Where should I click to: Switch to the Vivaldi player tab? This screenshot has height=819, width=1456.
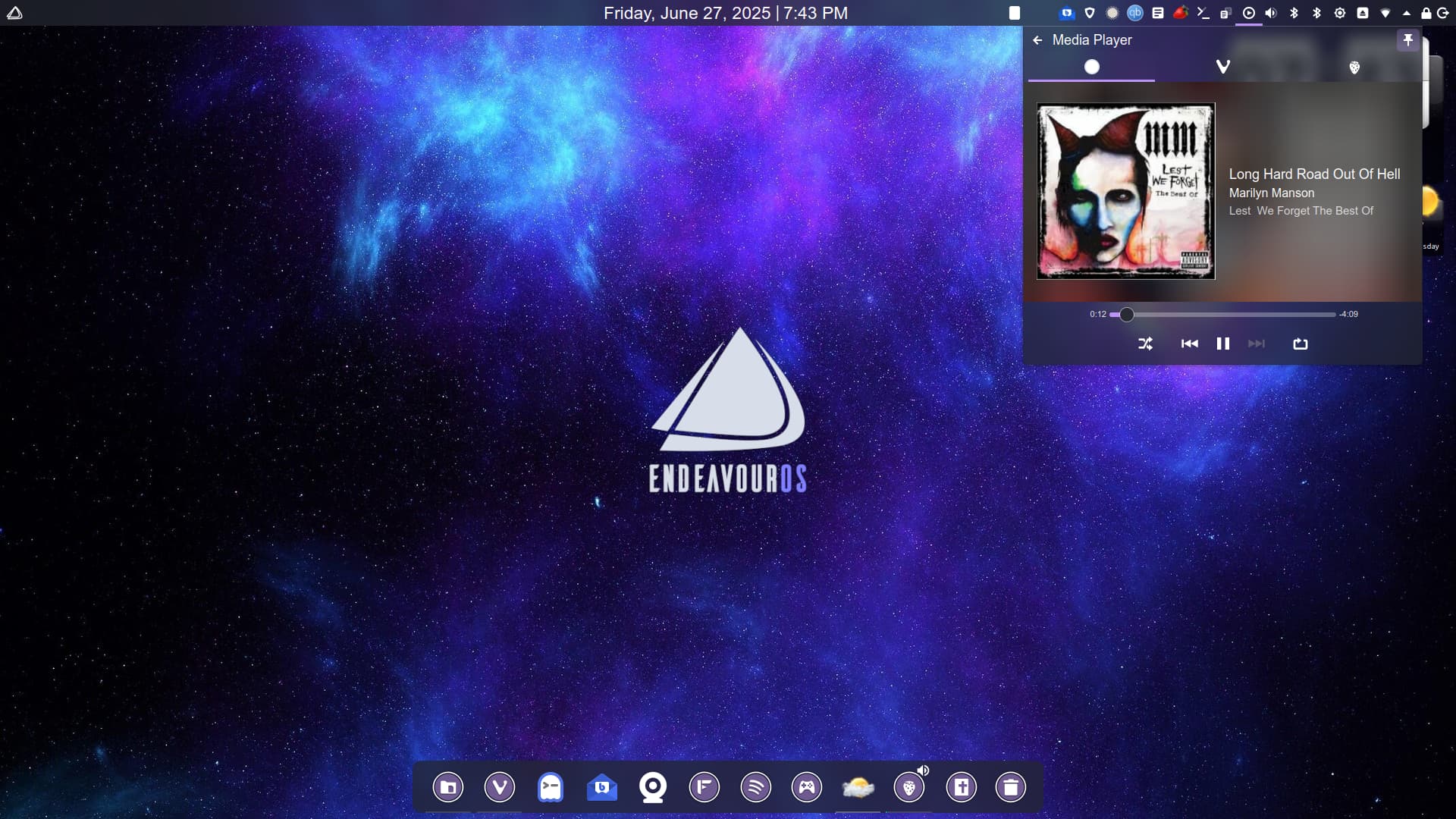[1222, 67]
